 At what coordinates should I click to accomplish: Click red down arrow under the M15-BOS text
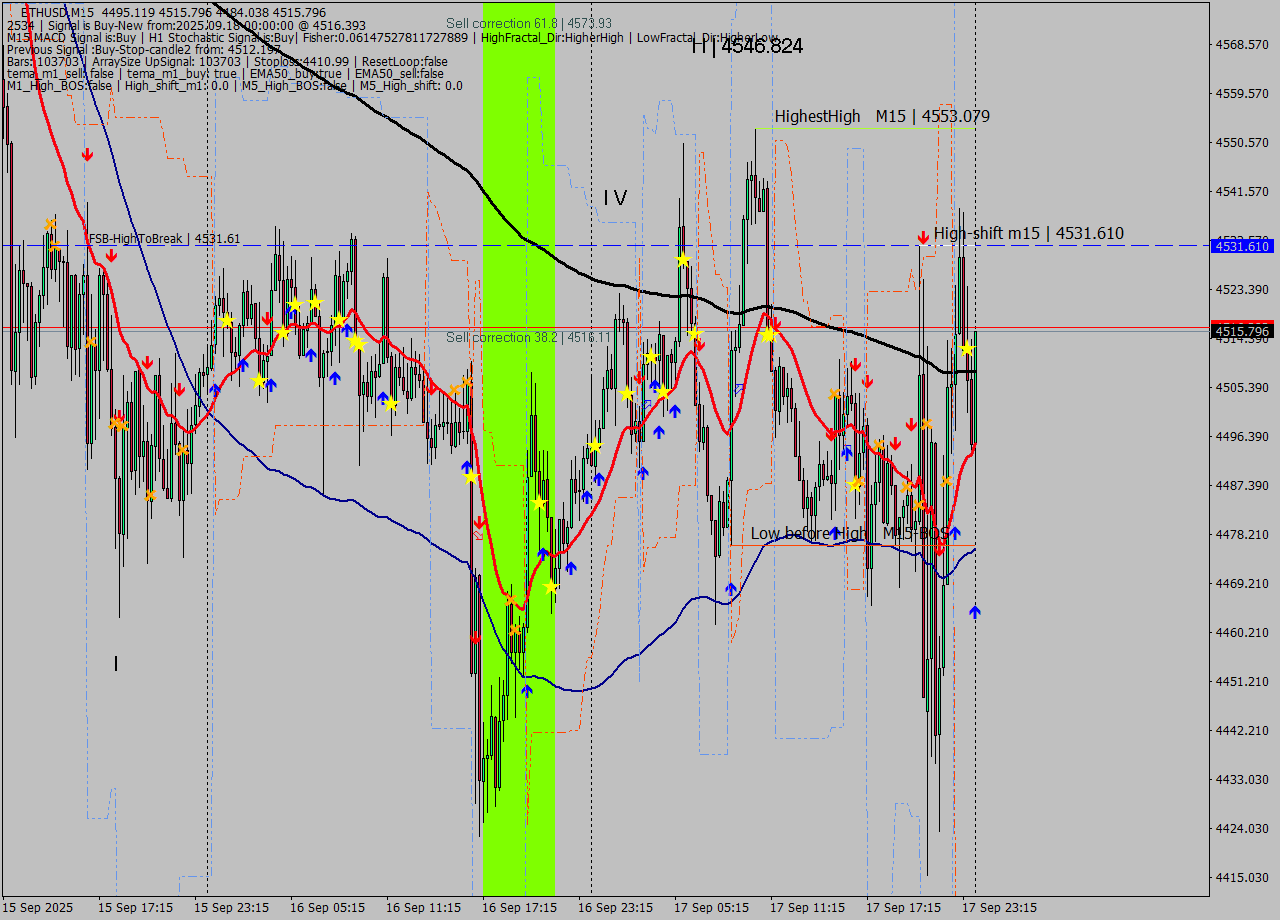(x=939, y=548)
